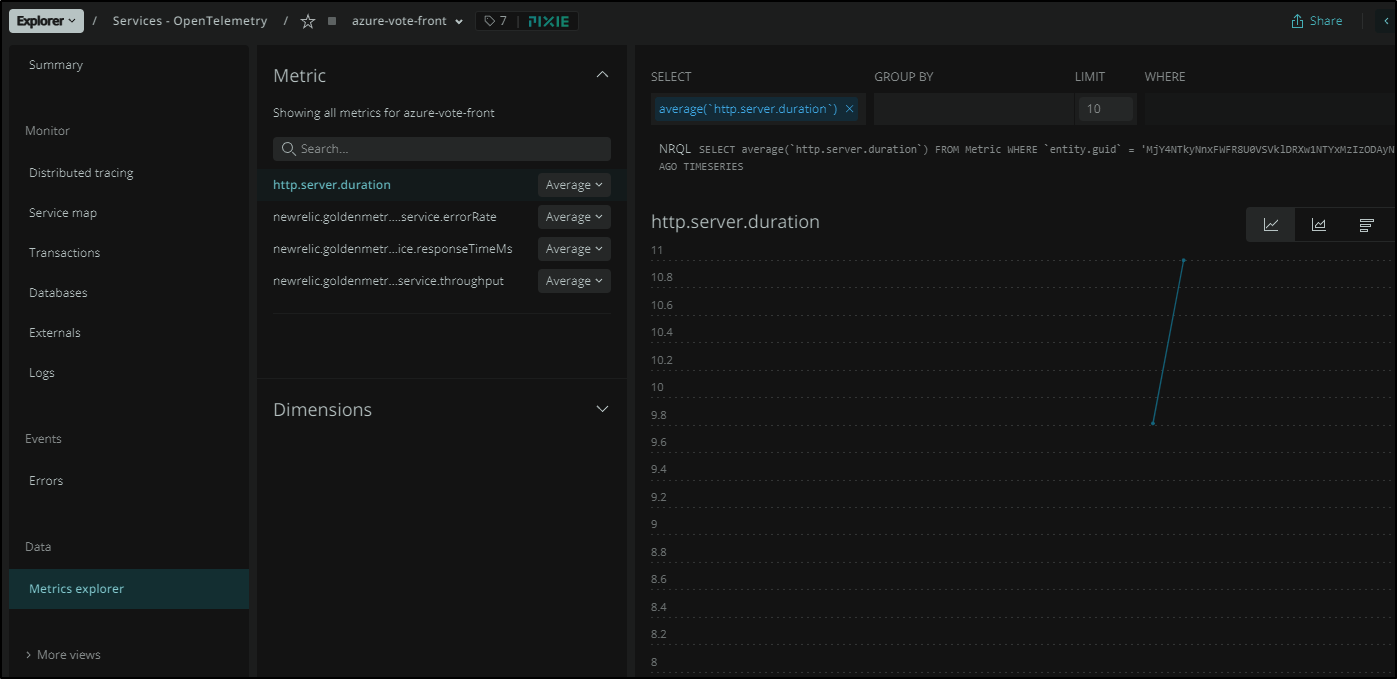
Task: Open the Average dropdown for service.errorRate
Action: (x=574, y=217)
